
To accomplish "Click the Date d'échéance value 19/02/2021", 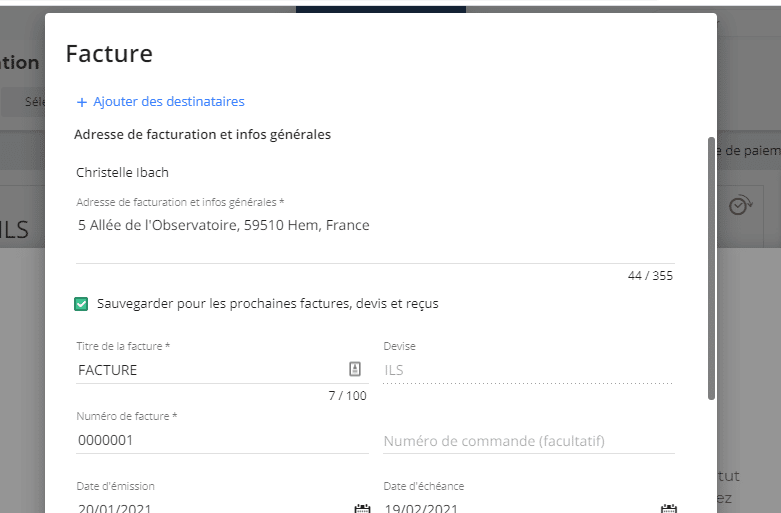I will [x=421, y=508].
